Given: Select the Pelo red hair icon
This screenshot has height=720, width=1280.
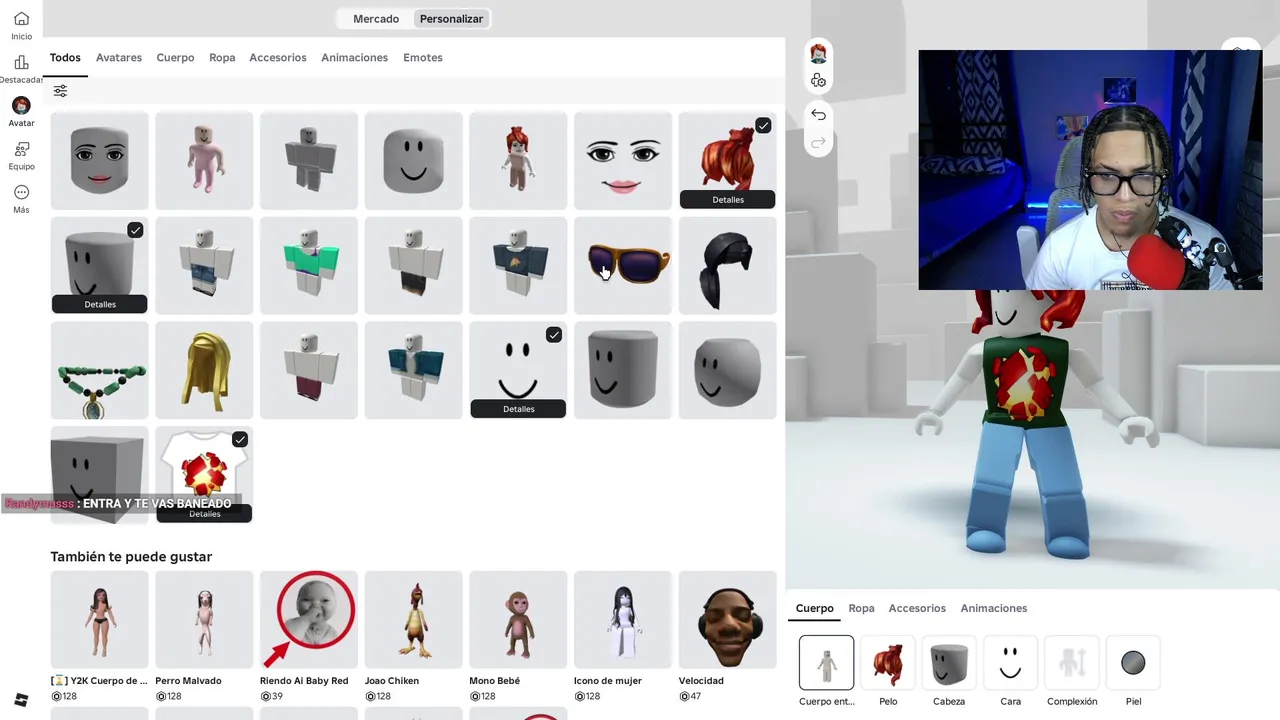Looking at the screenshot, I should (x=888, y=663).
